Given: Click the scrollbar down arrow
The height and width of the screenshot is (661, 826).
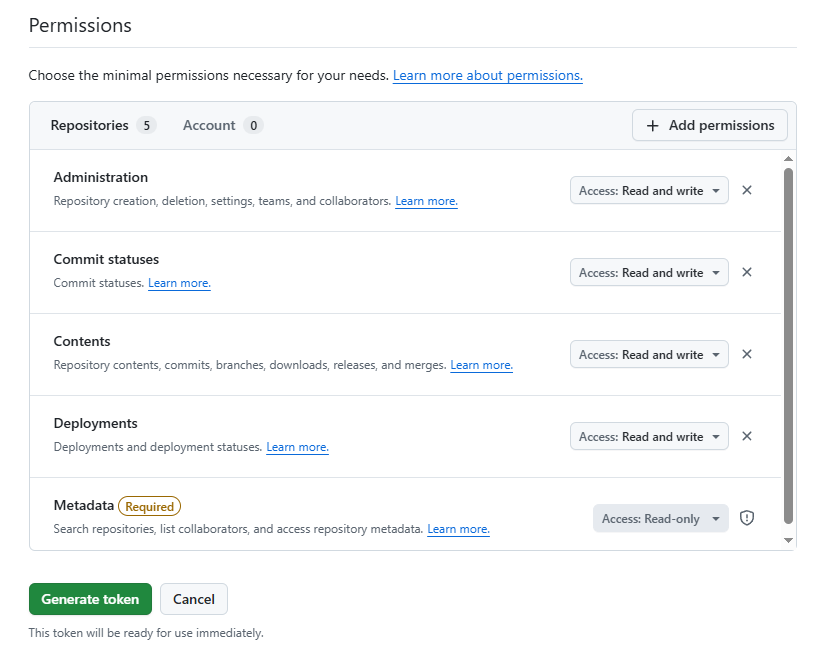Looking at the screenshot, I should coord(788,540).
